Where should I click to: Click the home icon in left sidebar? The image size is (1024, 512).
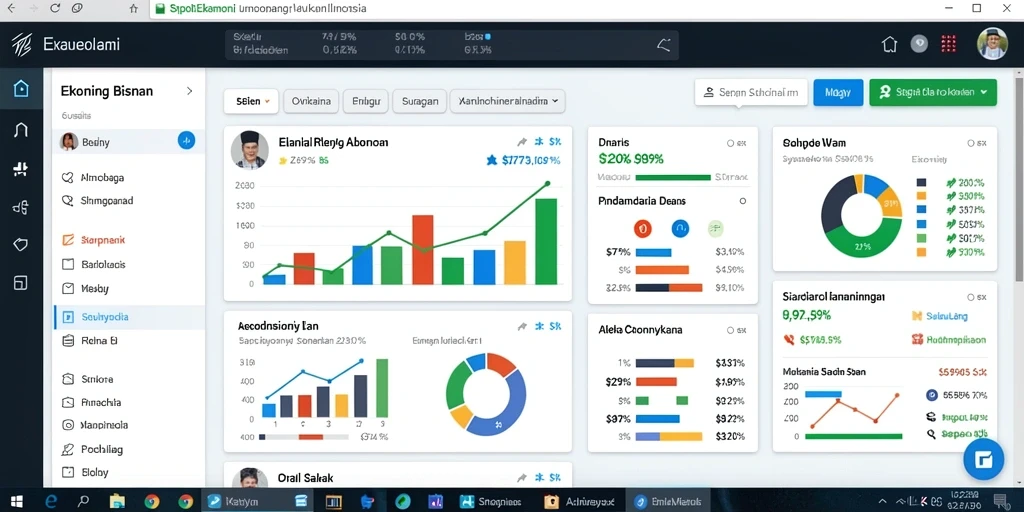(x=21, y=88)
